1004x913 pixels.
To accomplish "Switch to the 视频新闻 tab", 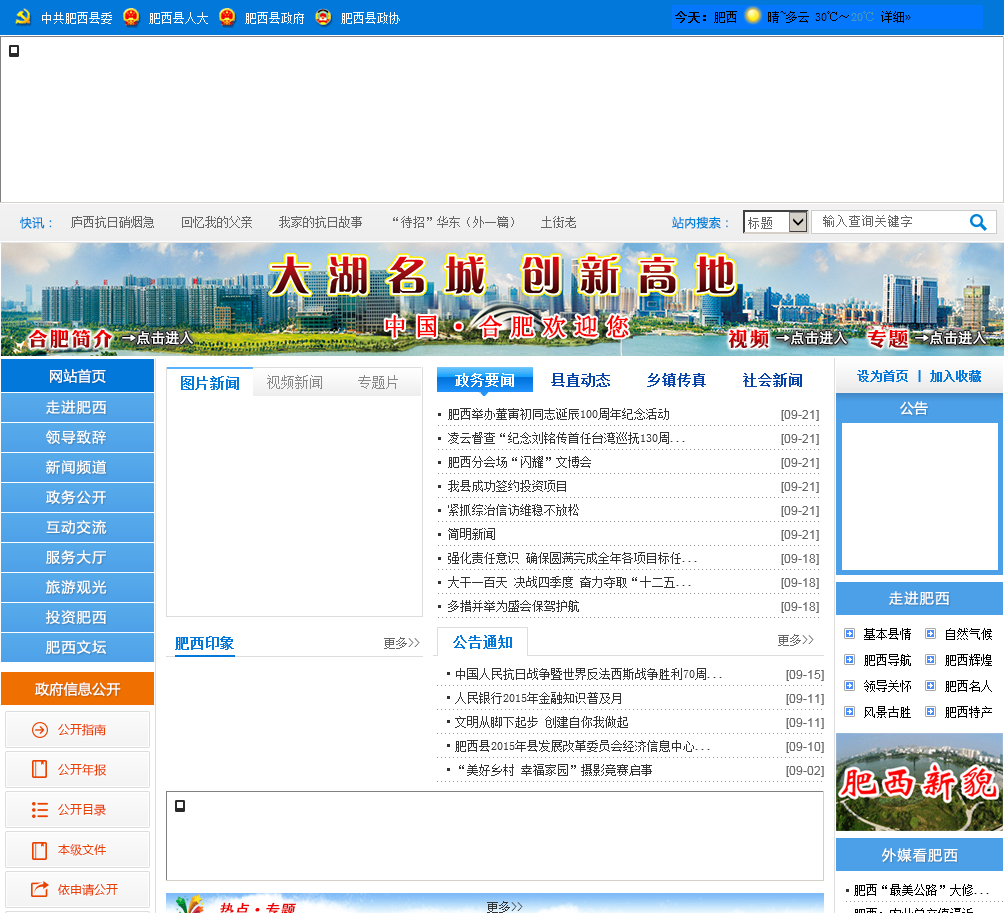I will pos(294,382).
